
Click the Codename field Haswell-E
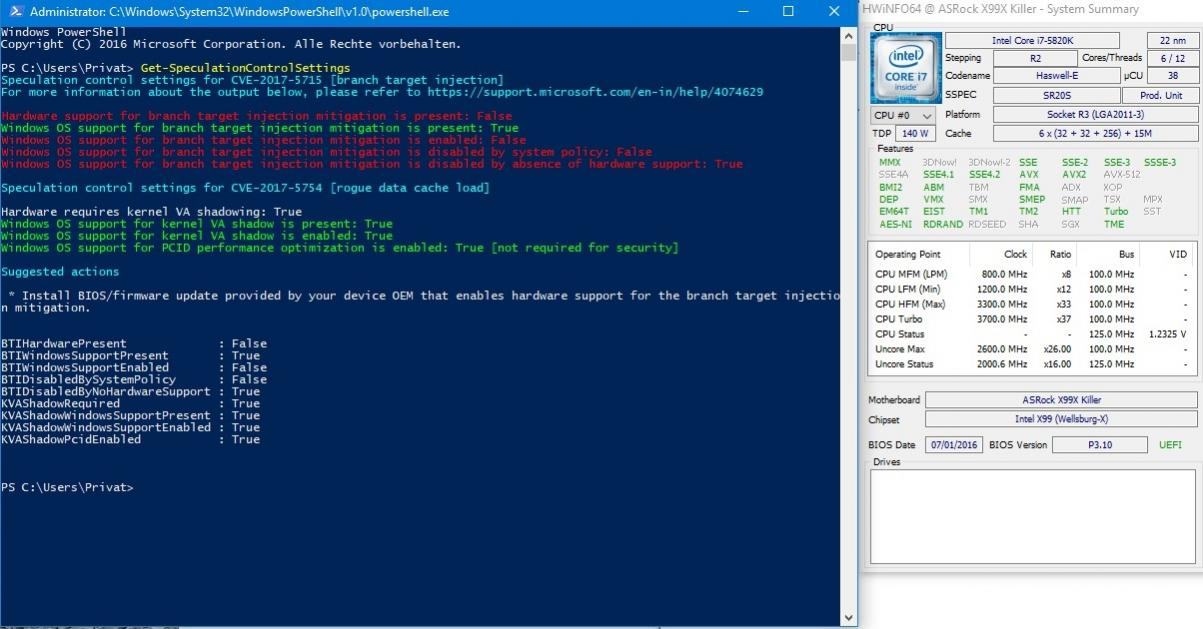(x=1056, y=76)
